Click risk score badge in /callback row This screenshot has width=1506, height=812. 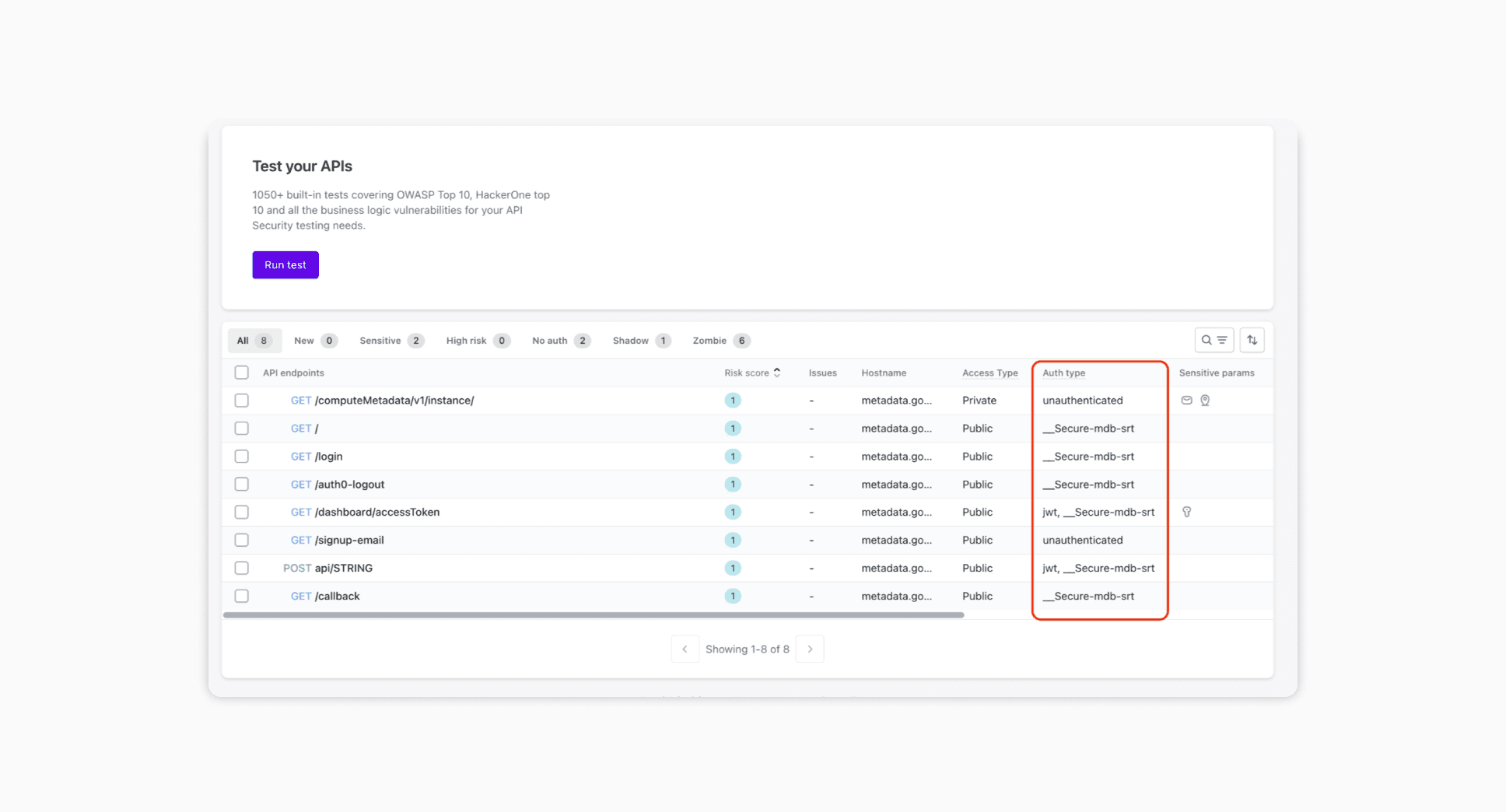[733, 597]
